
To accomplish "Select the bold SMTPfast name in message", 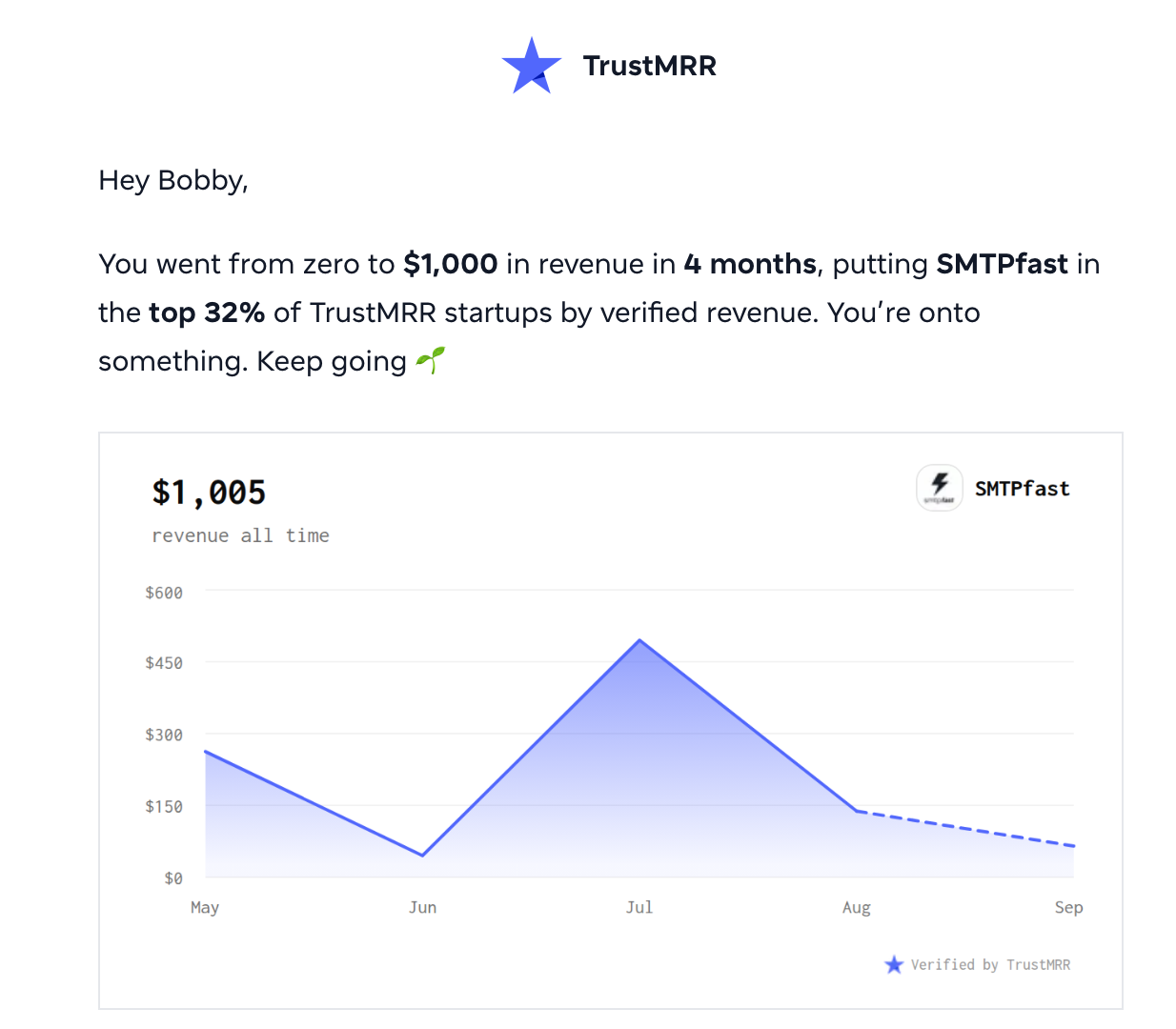I will [x=1003, y=264].
